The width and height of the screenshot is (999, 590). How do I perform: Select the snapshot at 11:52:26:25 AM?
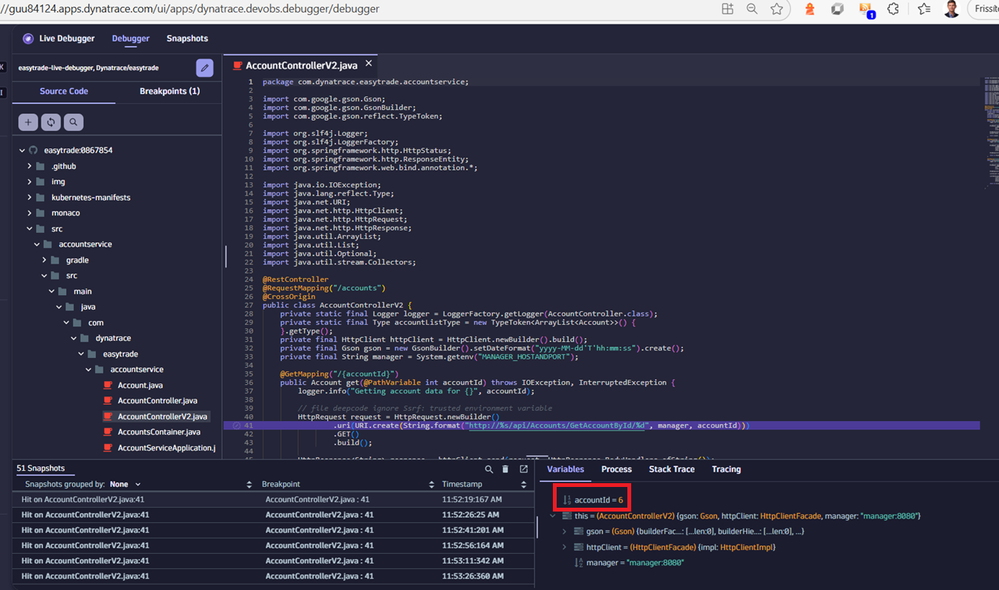click(x=273, y=515)
